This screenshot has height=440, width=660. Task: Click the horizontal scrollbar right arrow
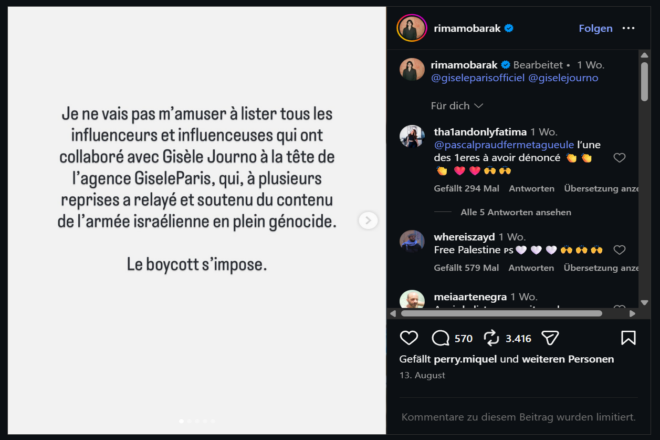click(632, 313)
